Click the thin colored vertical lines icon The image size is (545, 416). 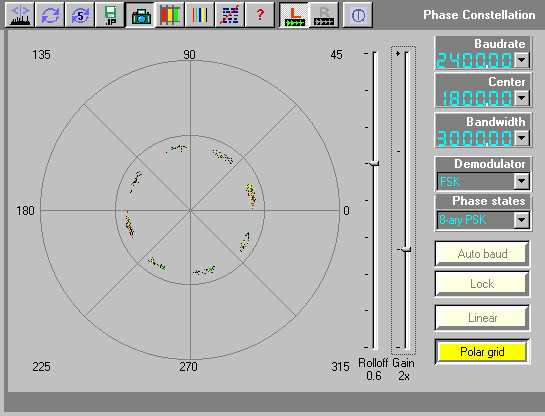click(x=200, y=15)
